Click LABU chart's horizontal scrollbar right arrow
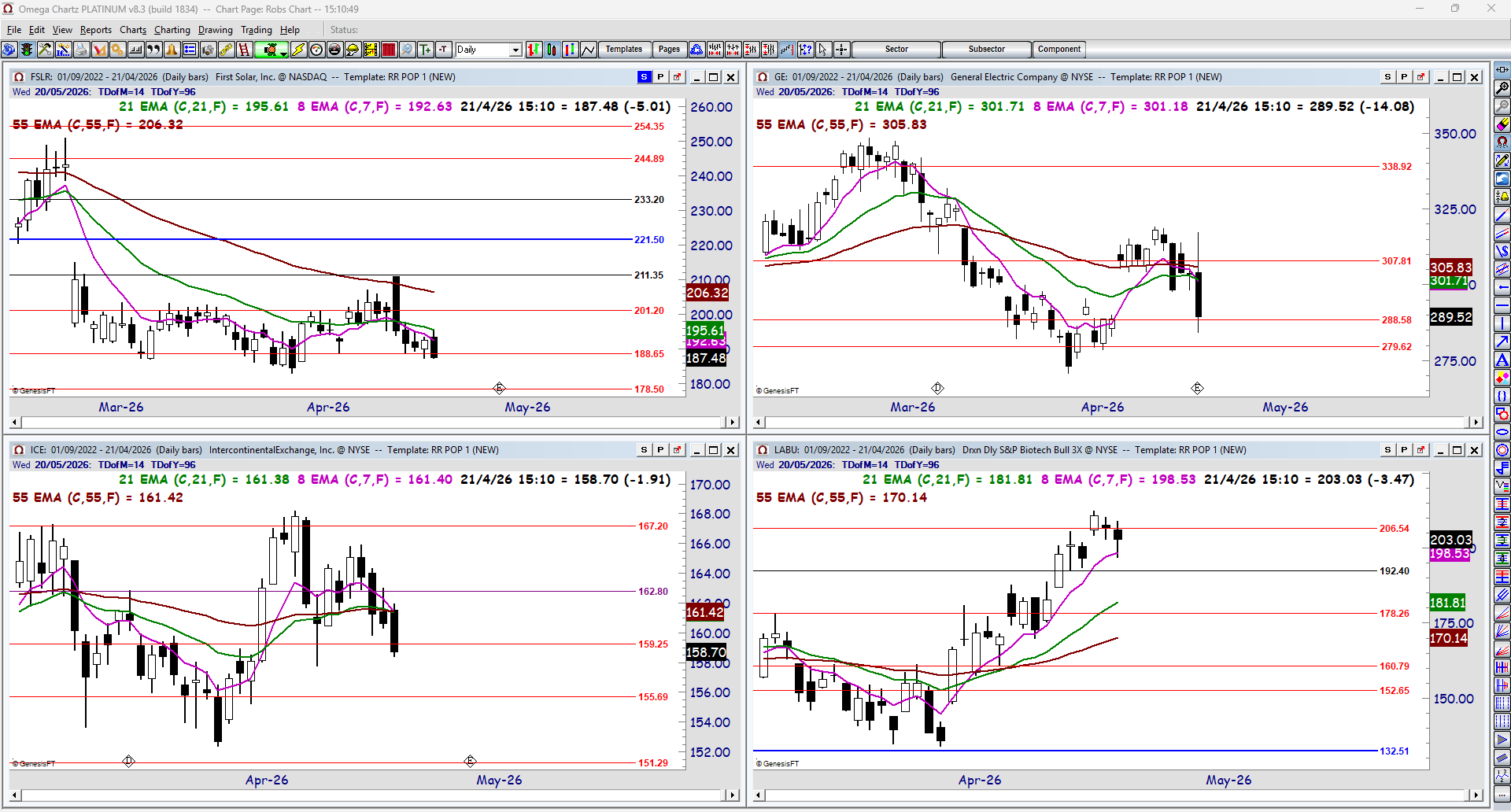This screenshot has width=1511, height=812. pos(1476,795)
